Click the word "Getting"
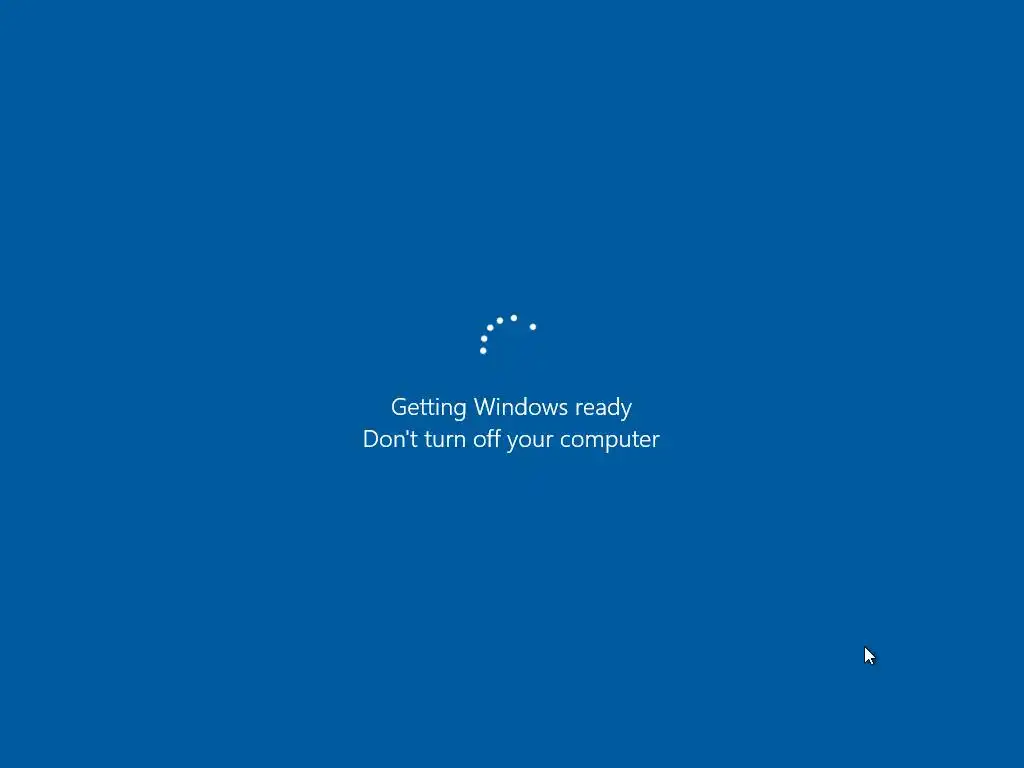This screenshot has height=768, width=1024. click(428, 408)
